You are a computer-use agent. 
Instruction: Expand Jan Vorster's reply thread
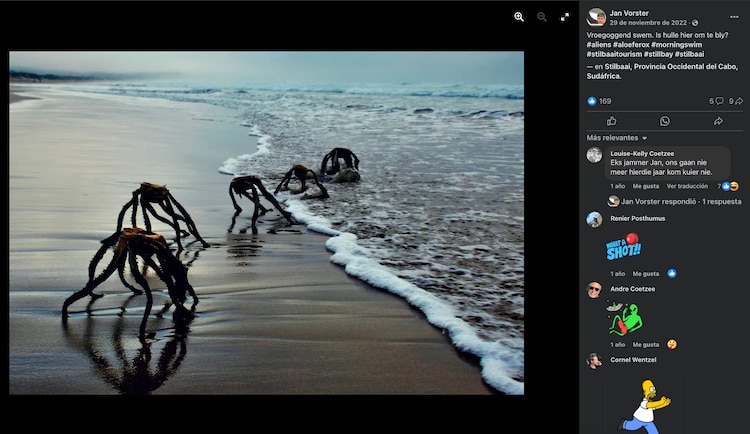click(681, 201)
